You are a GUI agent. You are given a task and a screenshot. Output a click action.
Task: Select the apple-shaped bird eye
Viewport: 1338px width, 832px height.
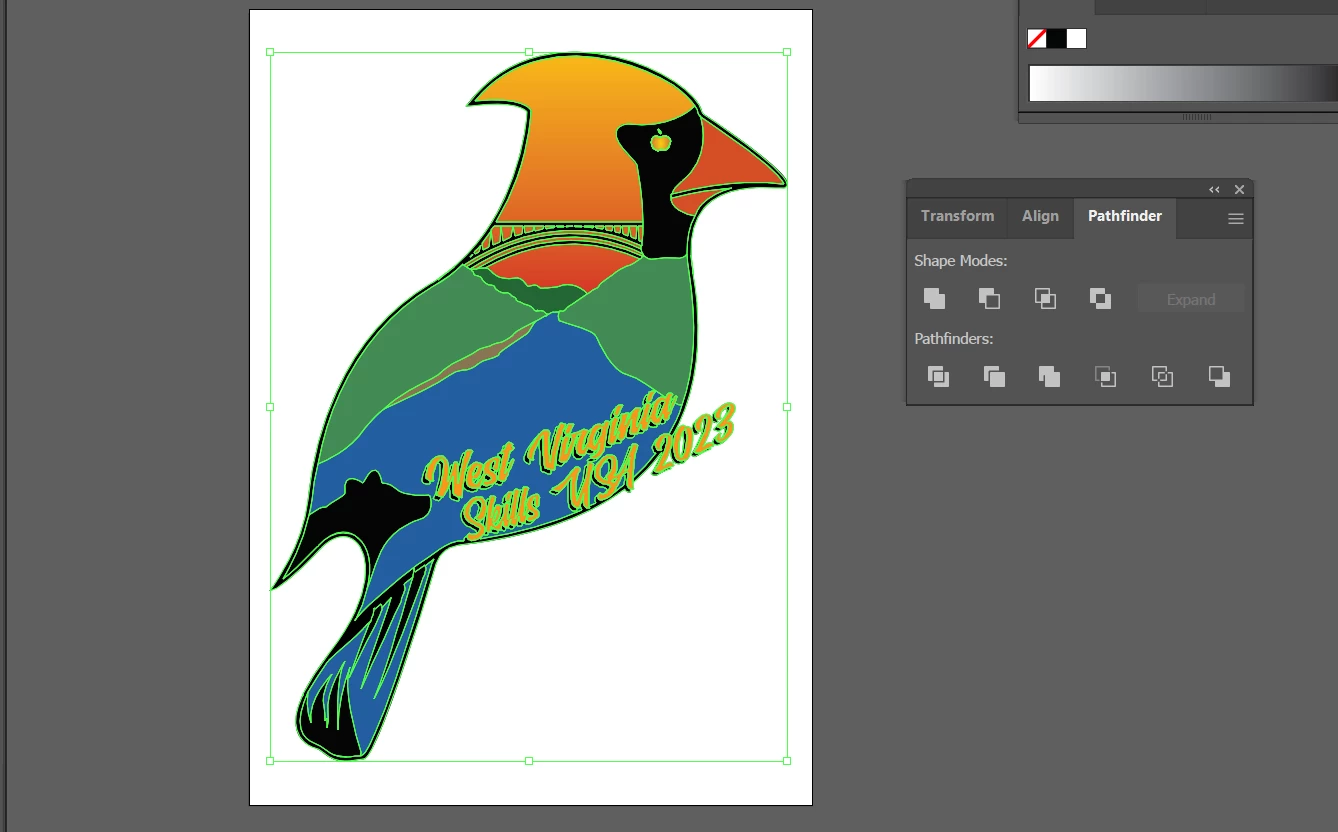660,141
